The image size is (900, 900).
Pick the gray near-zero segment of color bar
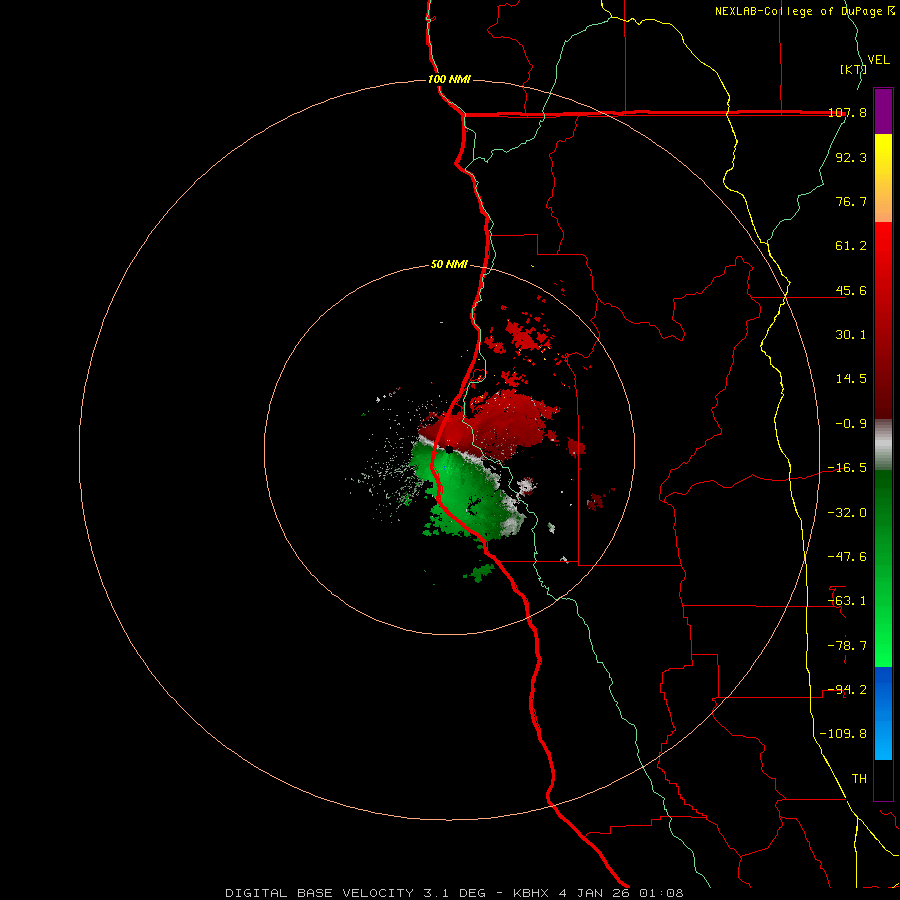(883, 445)
